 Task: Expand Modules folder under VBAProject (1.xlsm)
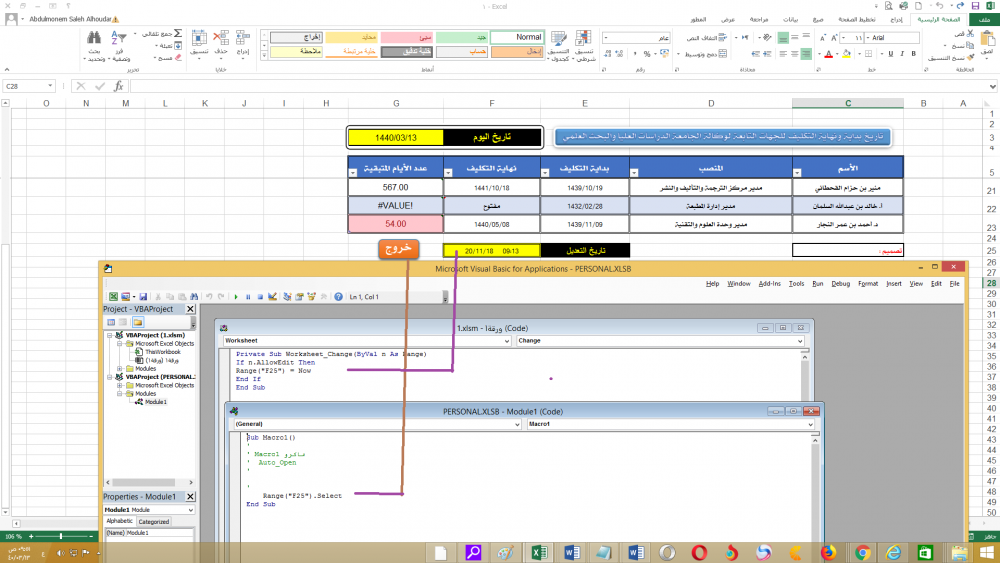[119, 369]
